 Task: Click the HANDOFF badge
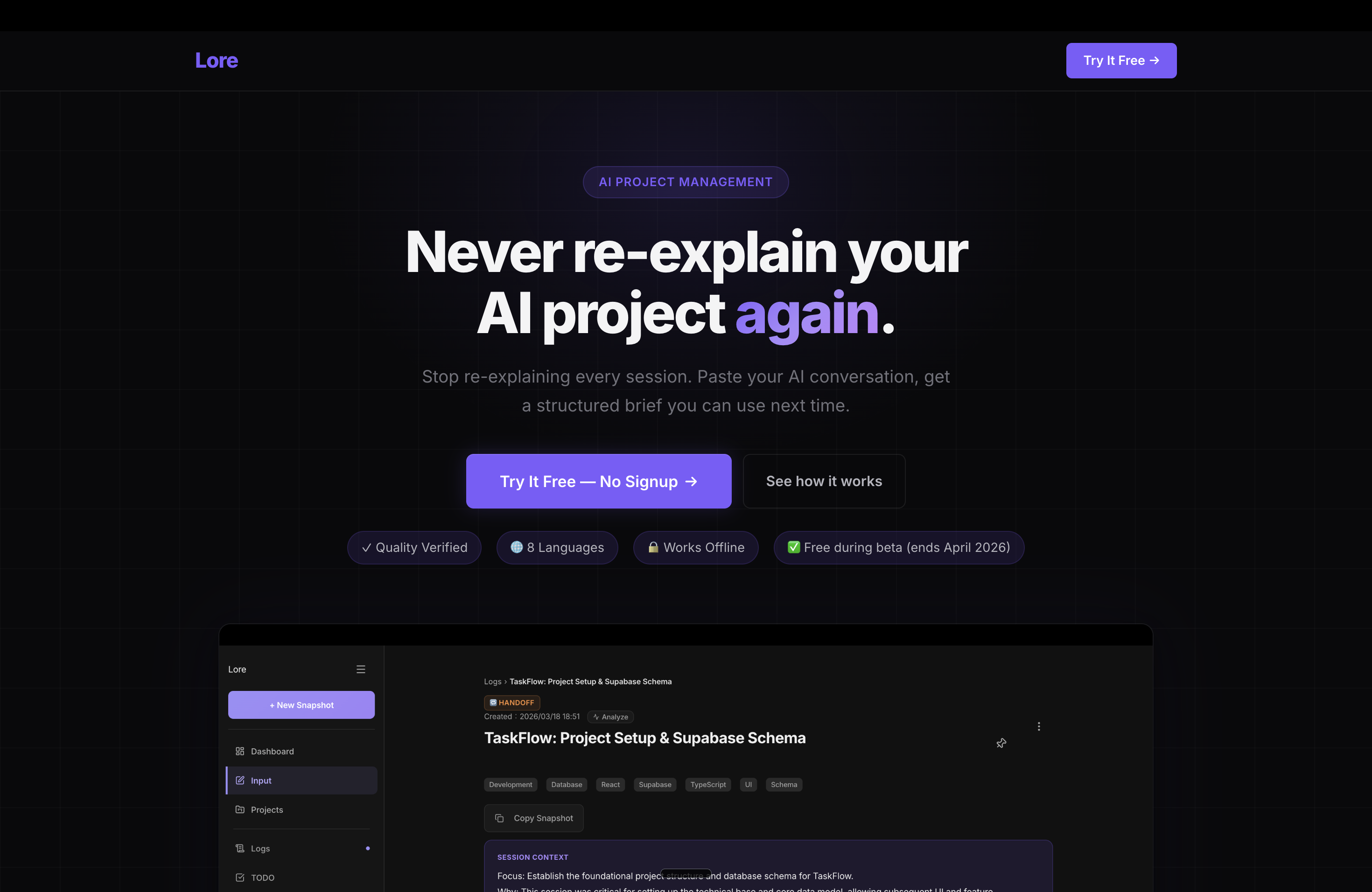[x=512, y=703]
